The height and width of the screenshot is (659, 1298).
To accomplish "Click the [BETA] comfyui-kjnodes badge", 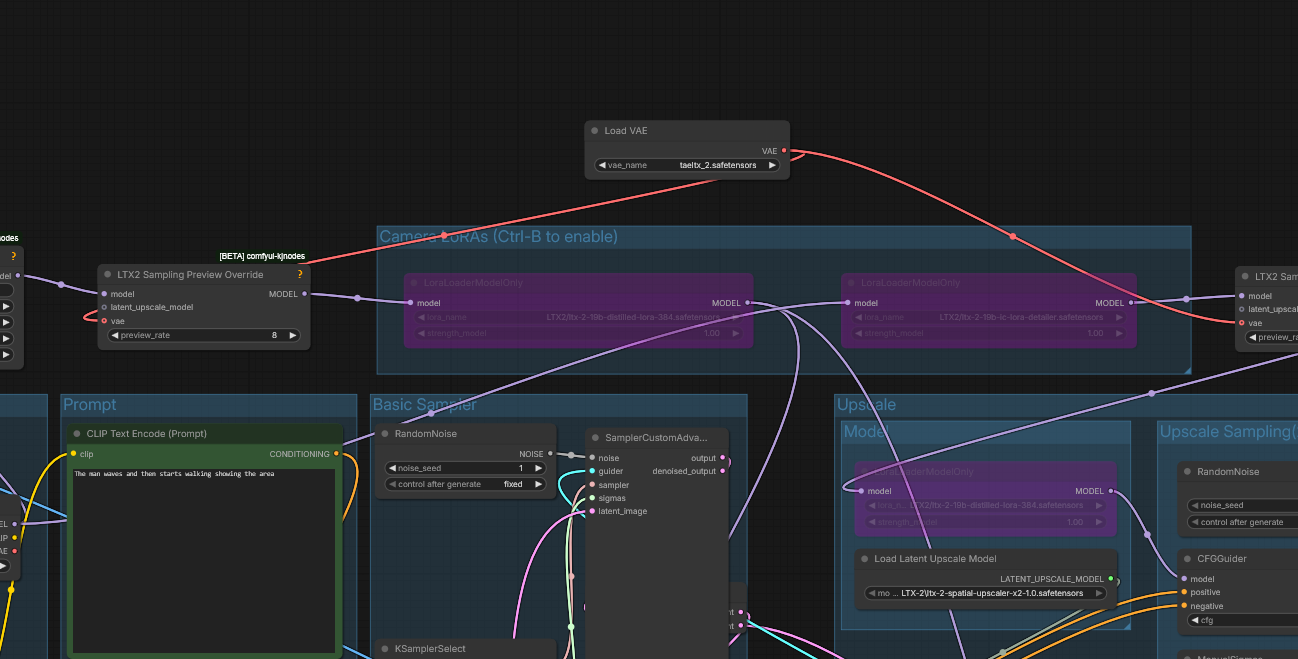I will click(x=262, y=256).
